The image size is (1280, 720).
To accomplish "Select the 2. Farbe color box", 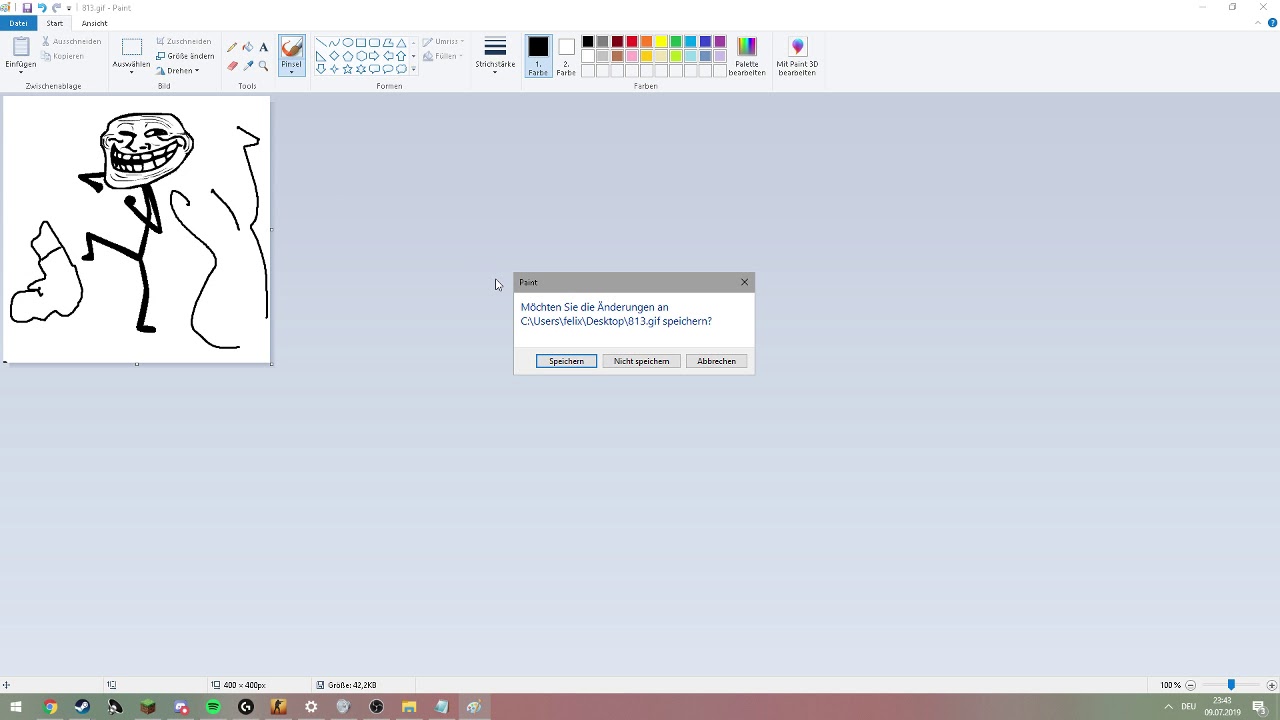I will pos(566,55).
